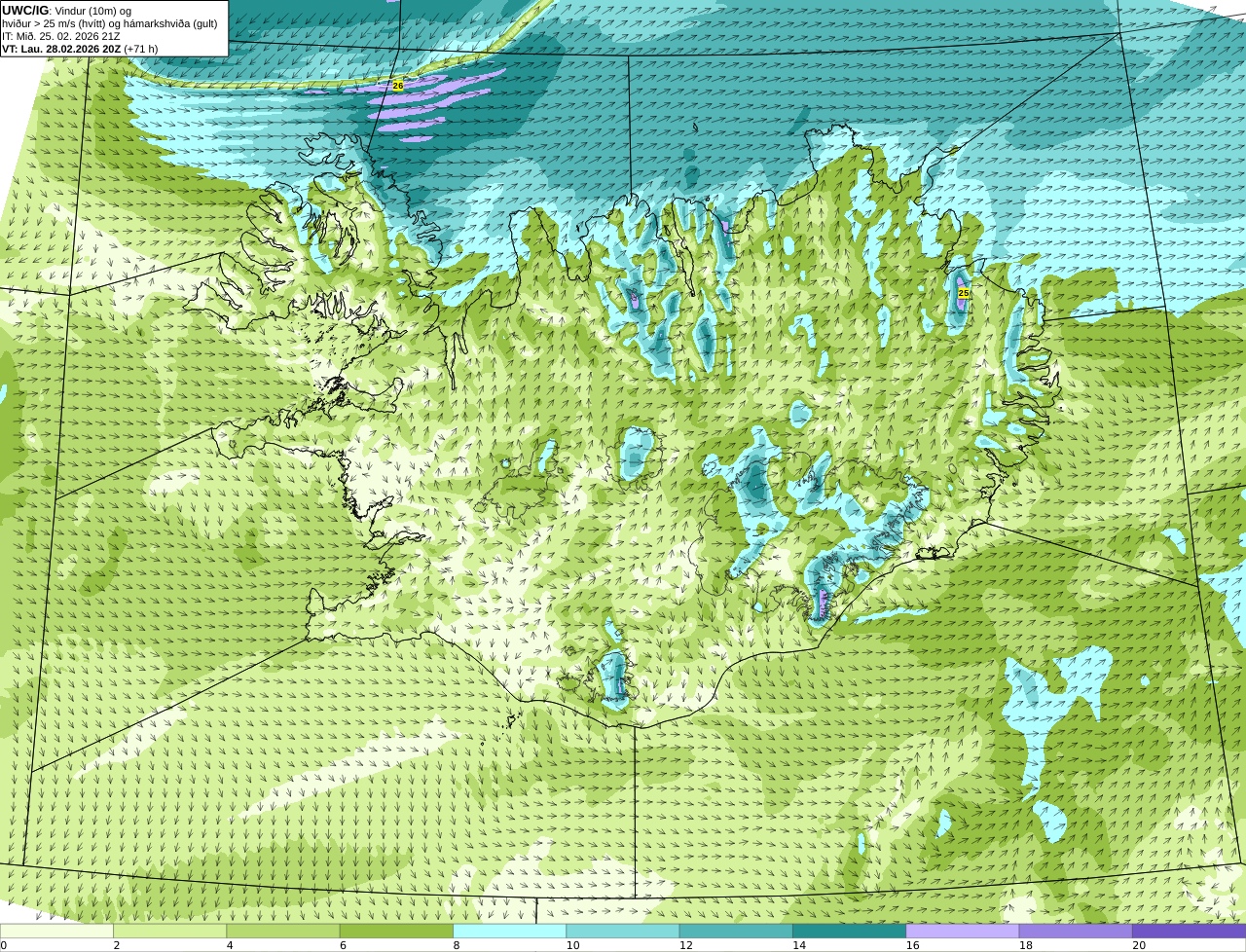The image size is (1246, 952).
Task: Pick the dark teal 14–16 colorbar segment
Action: [x=850, y=931]
